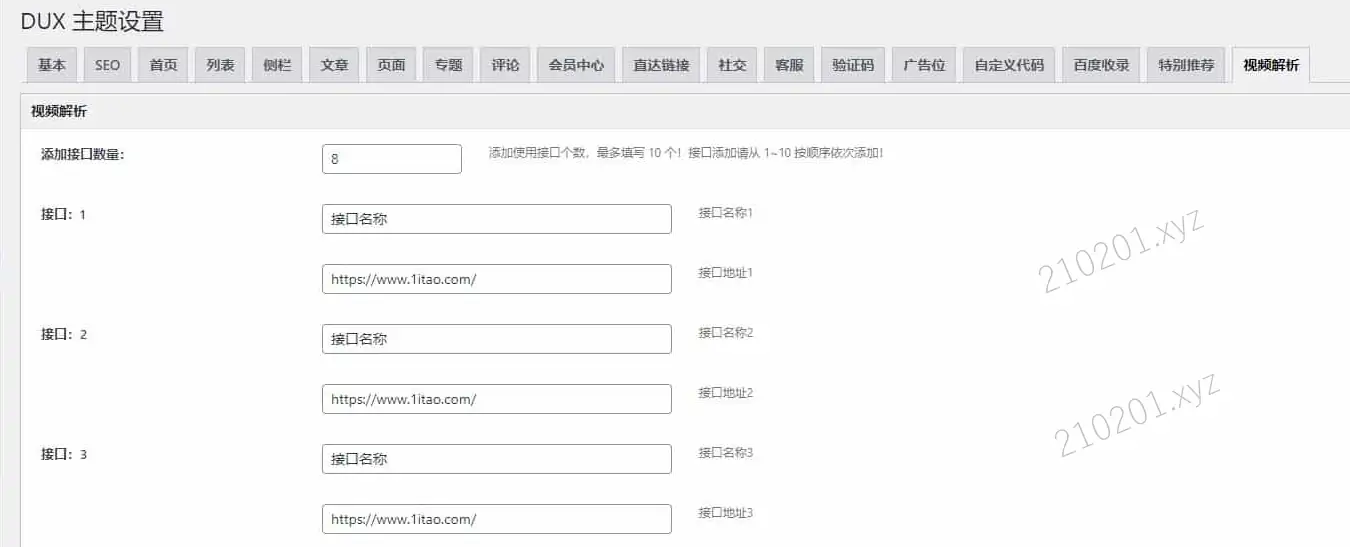1350x547 pixels.
Task: Click the DUX 主题设置 page title
Action: coord(92,21)
